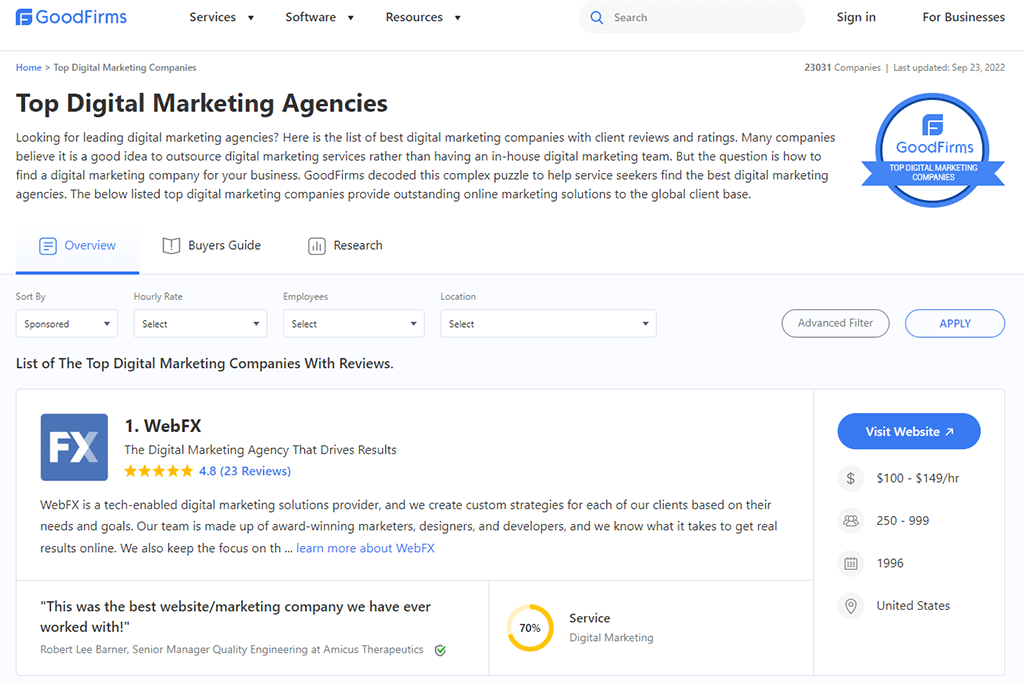Open the Employees filter dropdown
Screen dimensions: 1024x683
[353, 324]
